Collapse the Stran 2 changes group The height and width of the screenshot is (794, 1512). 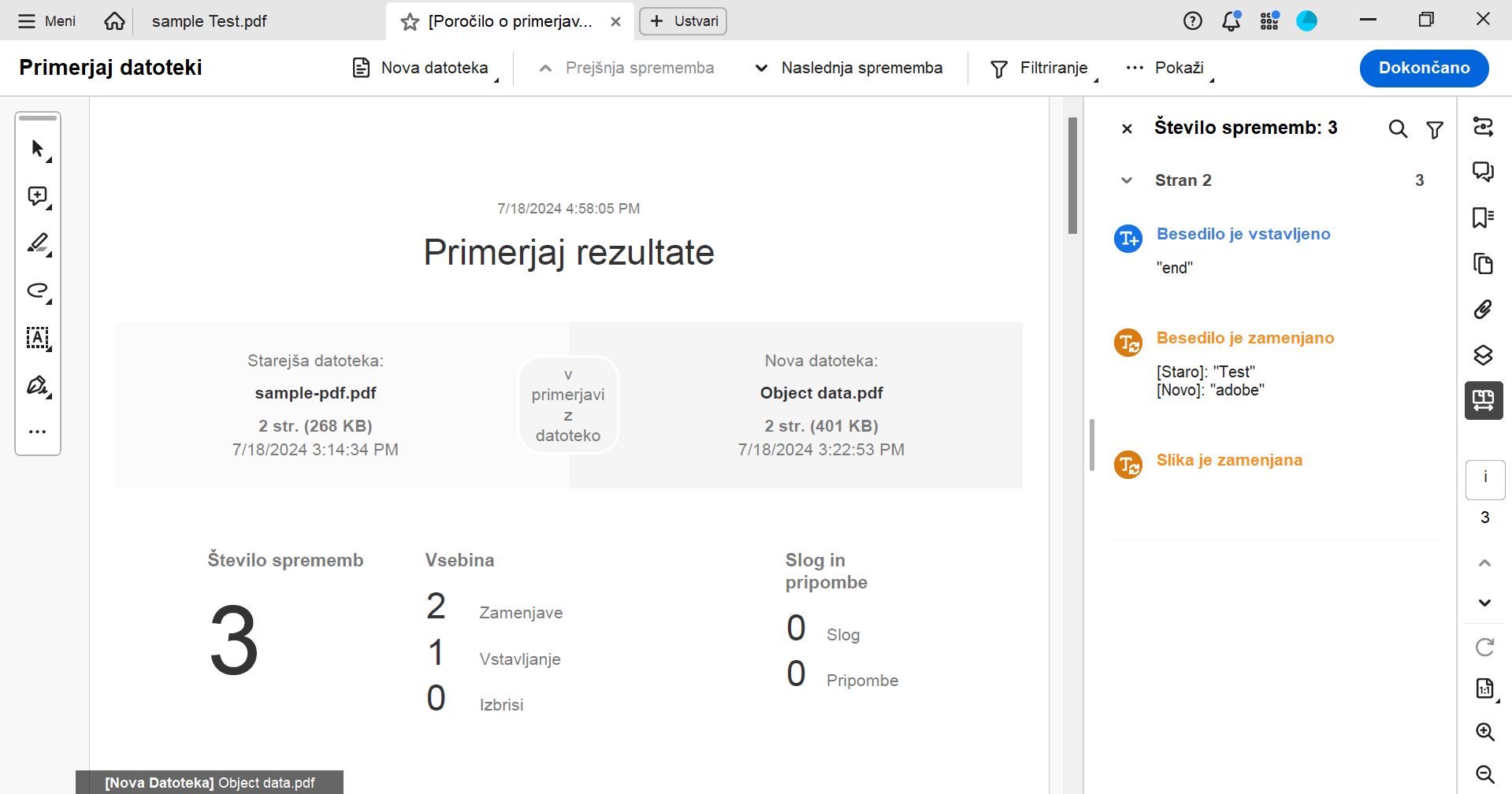click(1127, 180)
